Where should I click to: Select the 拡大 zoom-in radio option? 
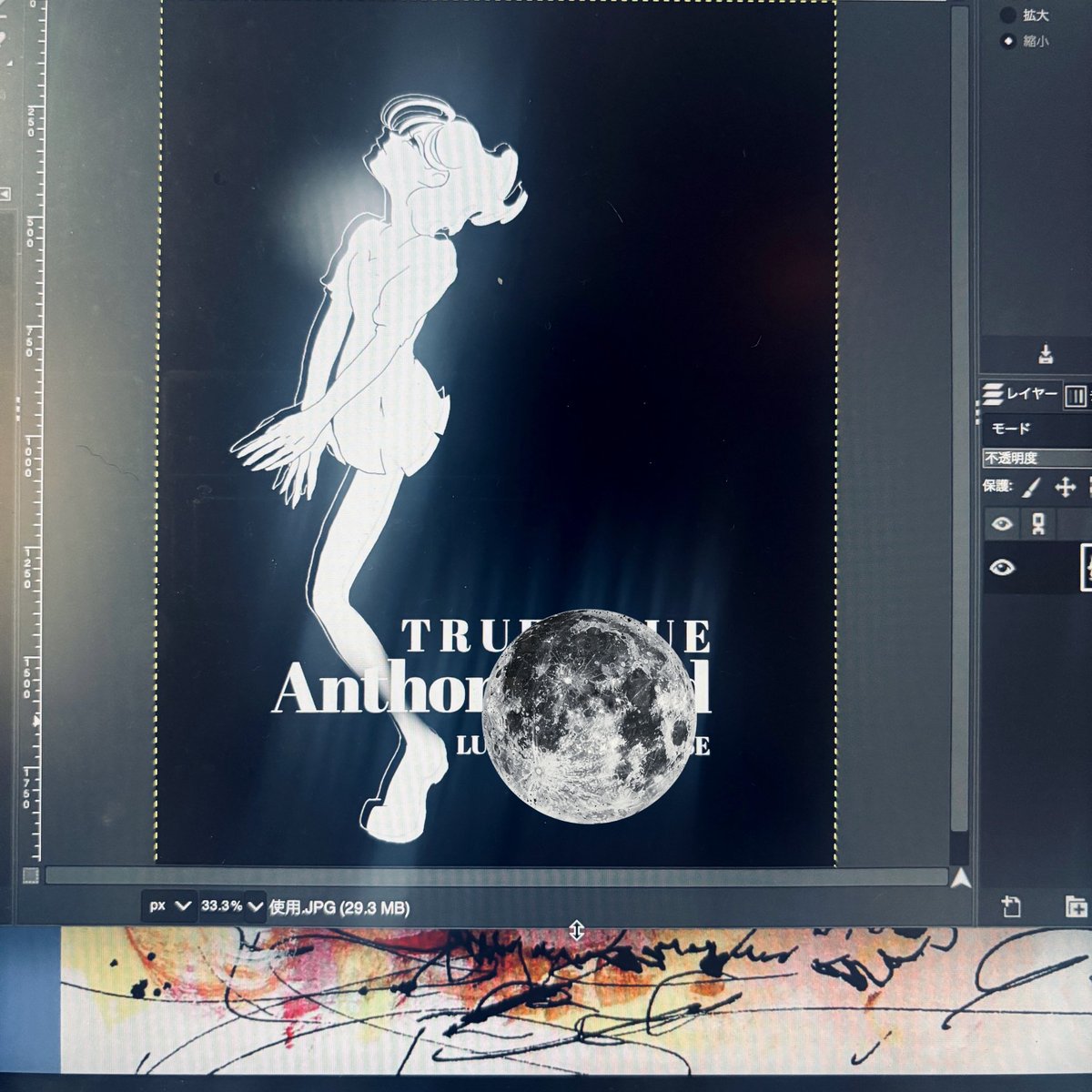(1008, 15)
